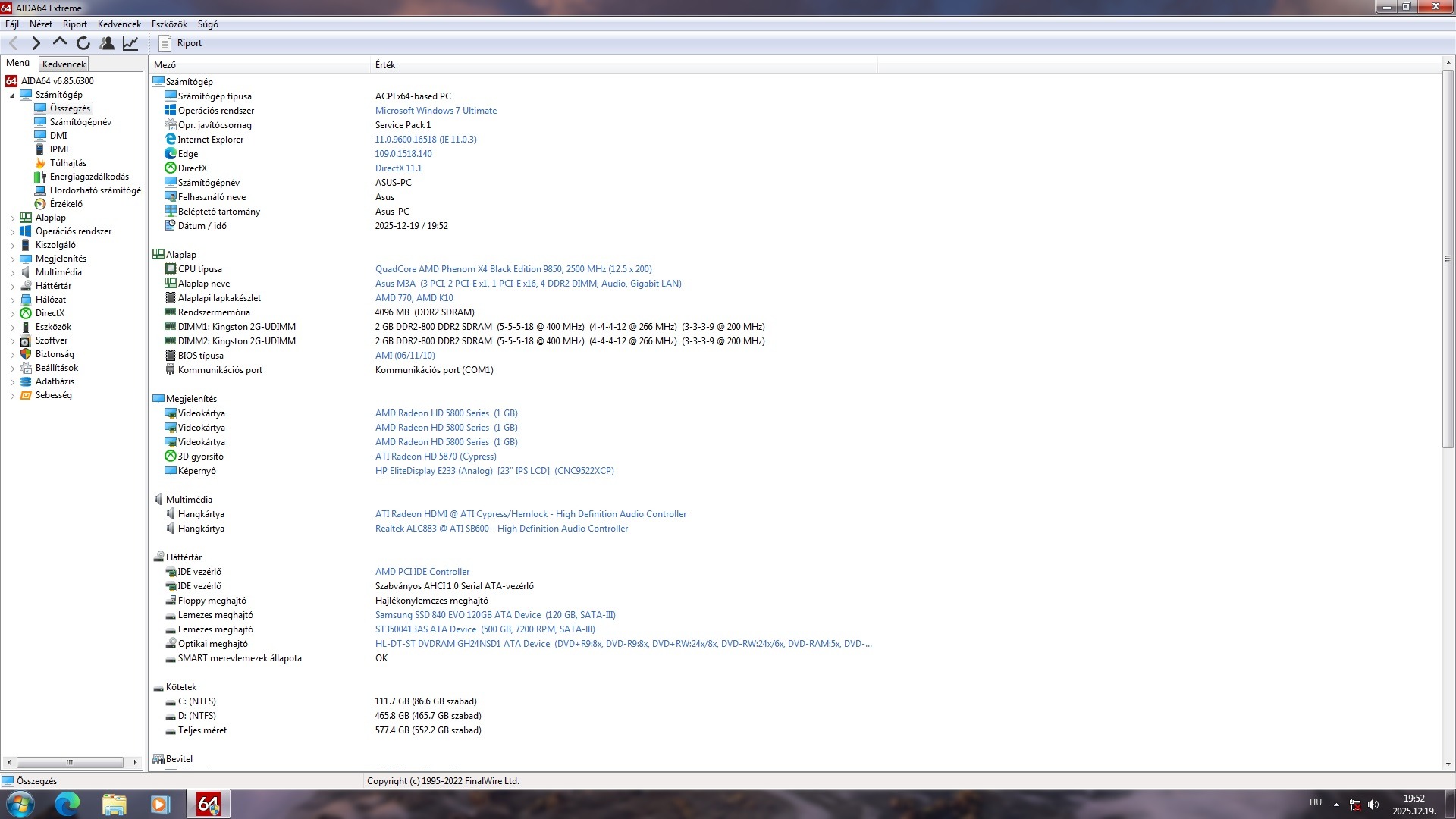The image size is (1456, 819).
Task: Click the Up level arrow icon
Action: [x=59, y=43]
